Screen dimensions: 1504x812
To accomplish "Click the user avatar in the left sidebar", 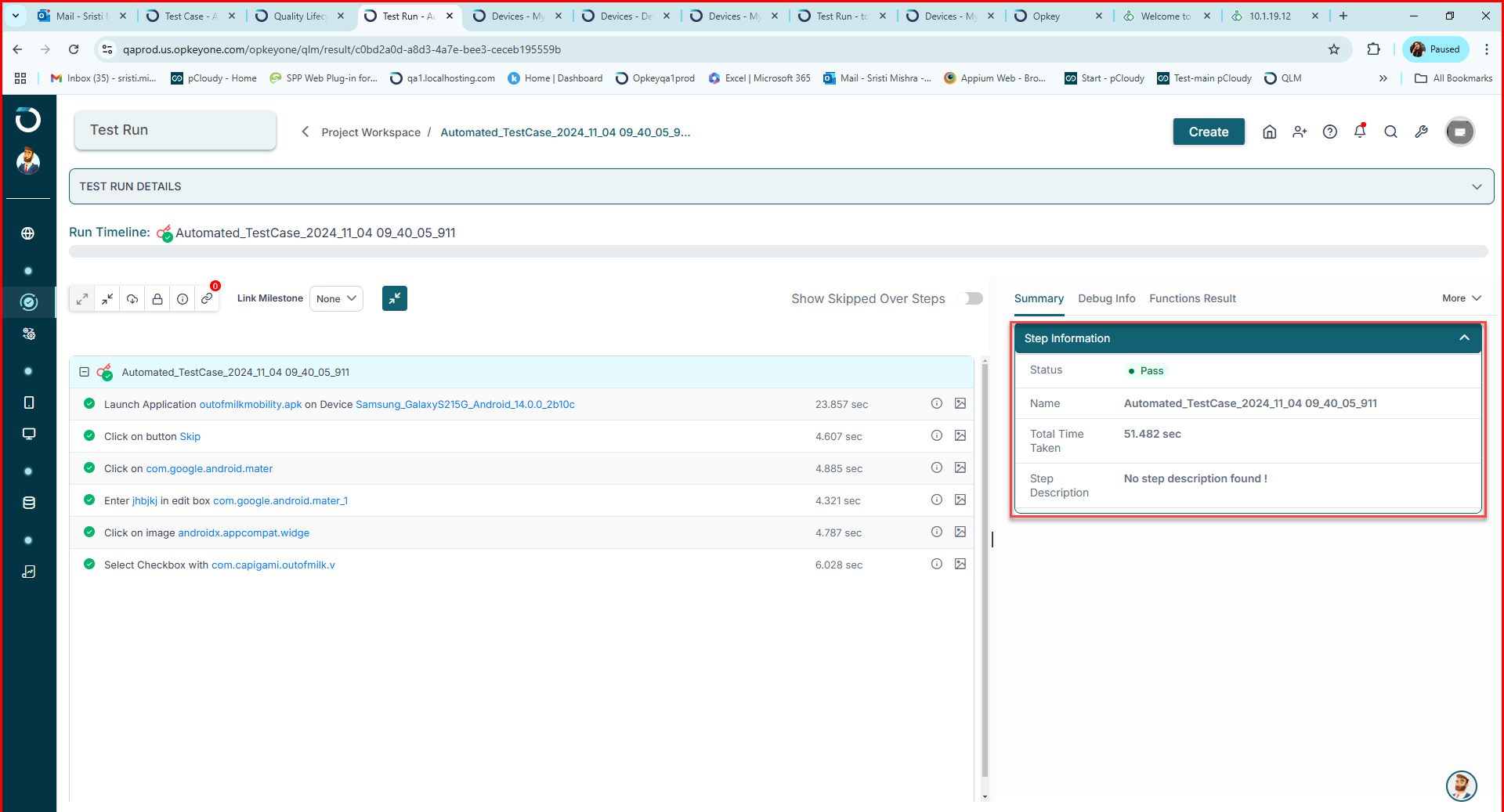I will 28,161.
